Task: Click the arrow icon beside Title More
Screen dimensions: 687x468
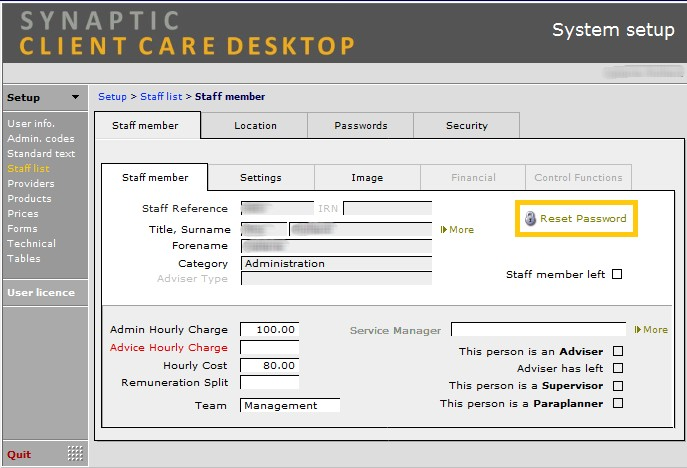Action: point(443,230)
